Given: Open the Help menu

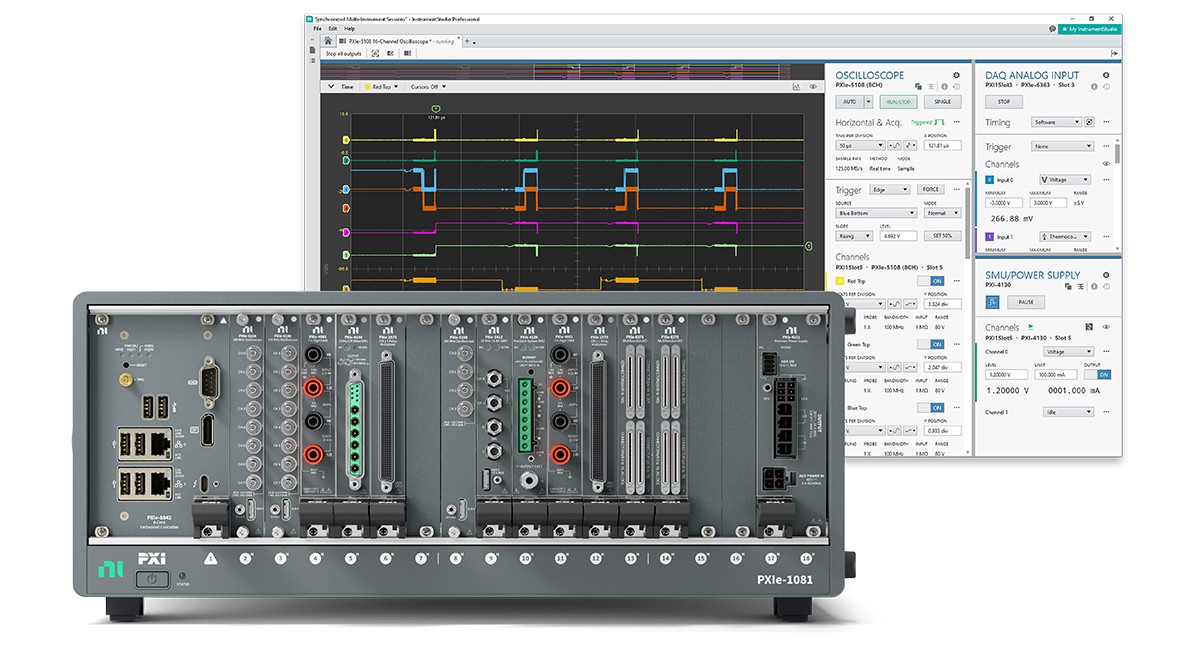Looking at the screenshot, I should [x=350, y=29].
